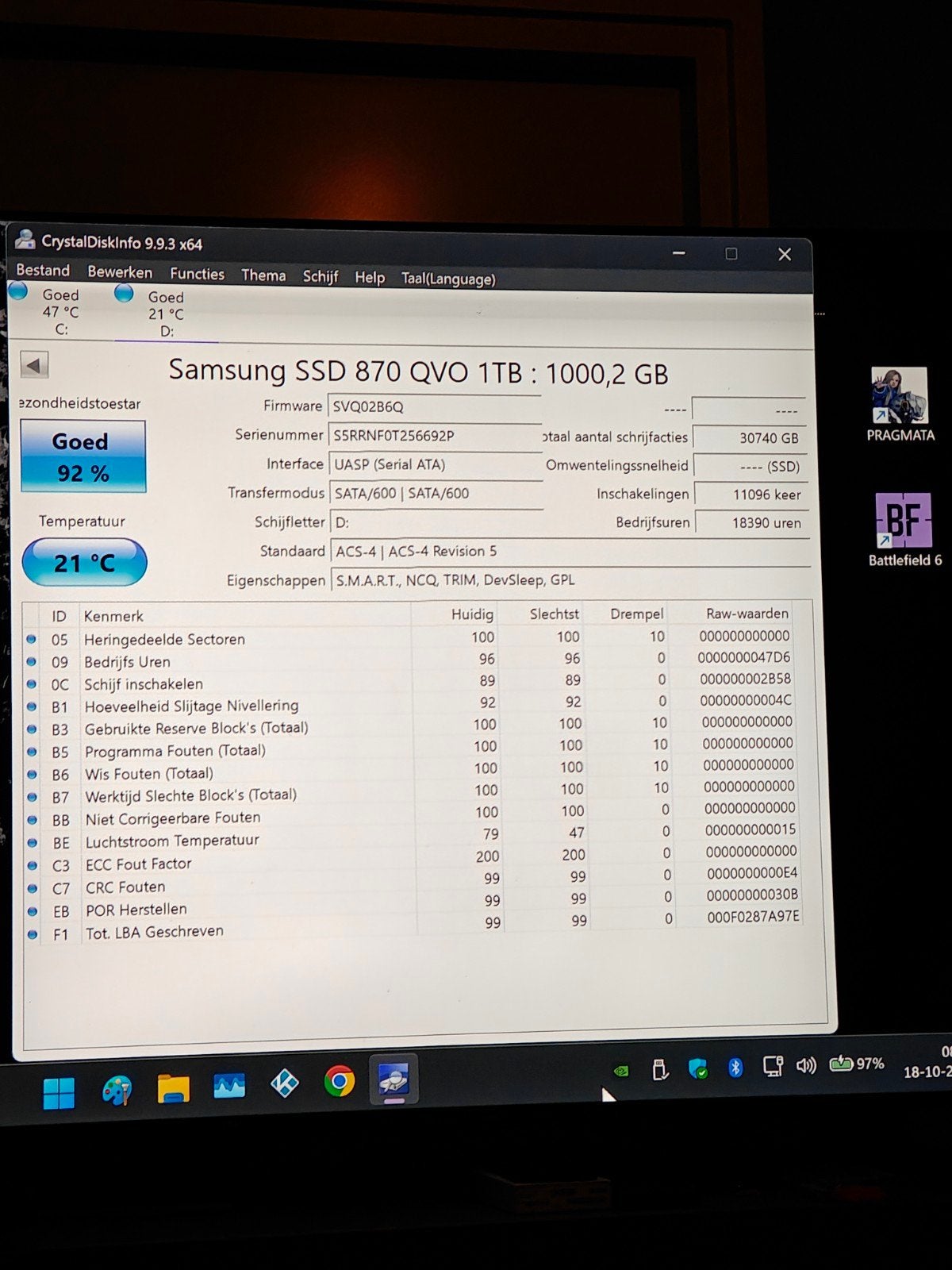Launch Paint from the taskbar

(x=117, y=1090)
